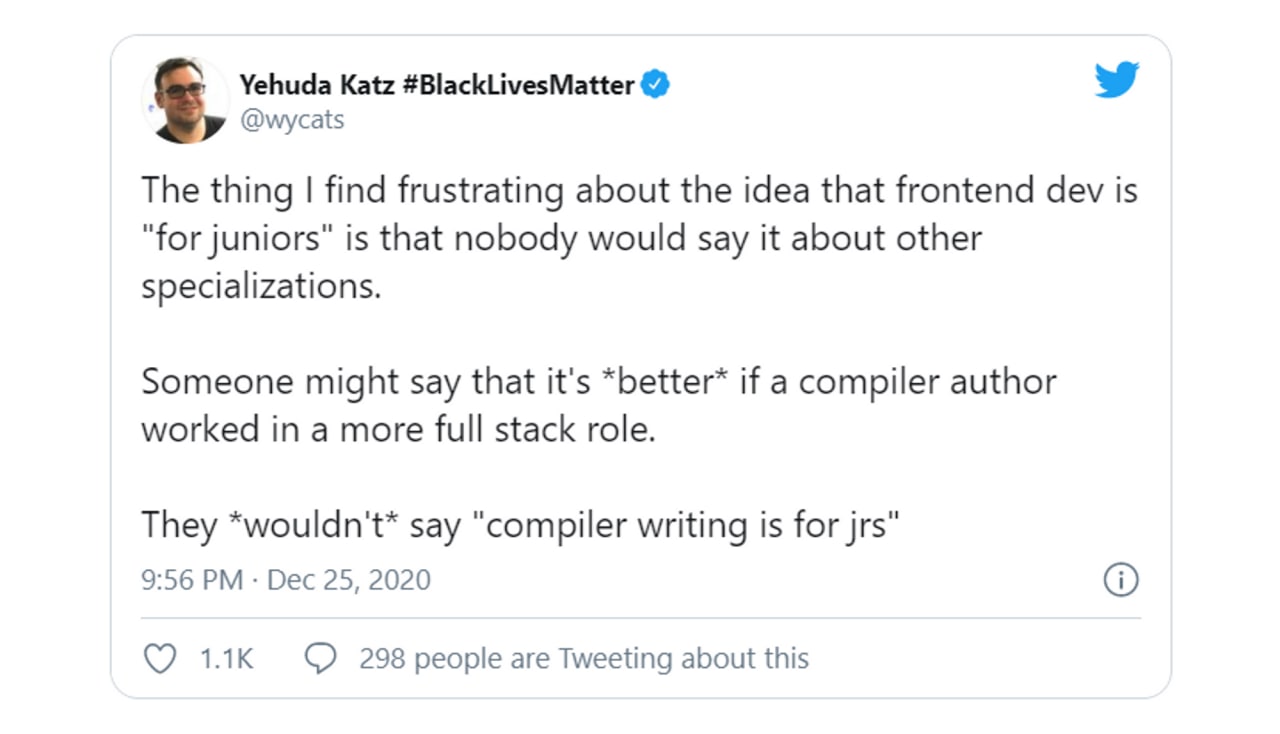Click the paragraph starting 'The thing I find'
The image size is (1280, 734).
coord(639,238)
